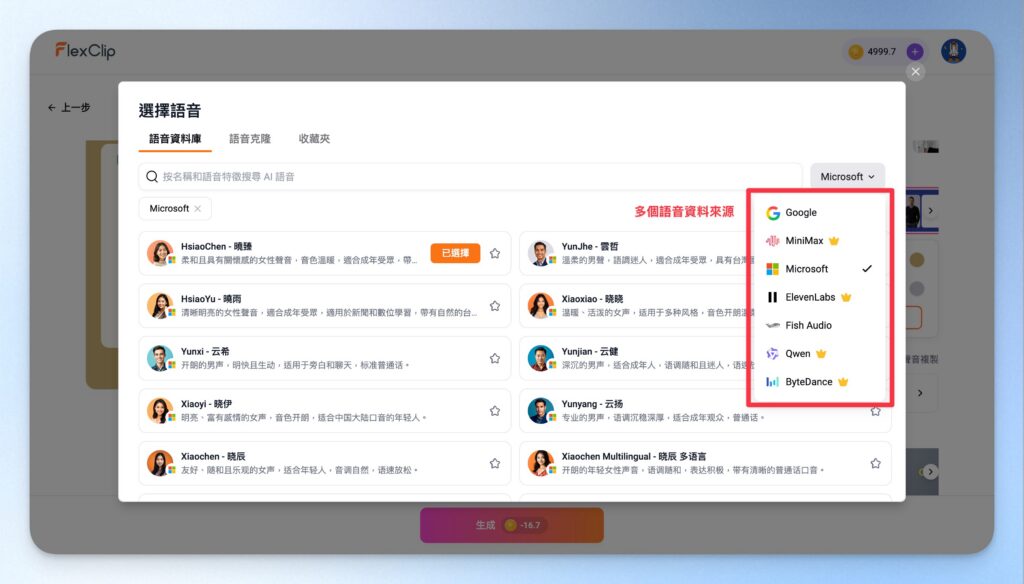Preview Yunyang voice avatar
Image resolution: width=1024 pixels, height=584 pixels.
[541, 411]
